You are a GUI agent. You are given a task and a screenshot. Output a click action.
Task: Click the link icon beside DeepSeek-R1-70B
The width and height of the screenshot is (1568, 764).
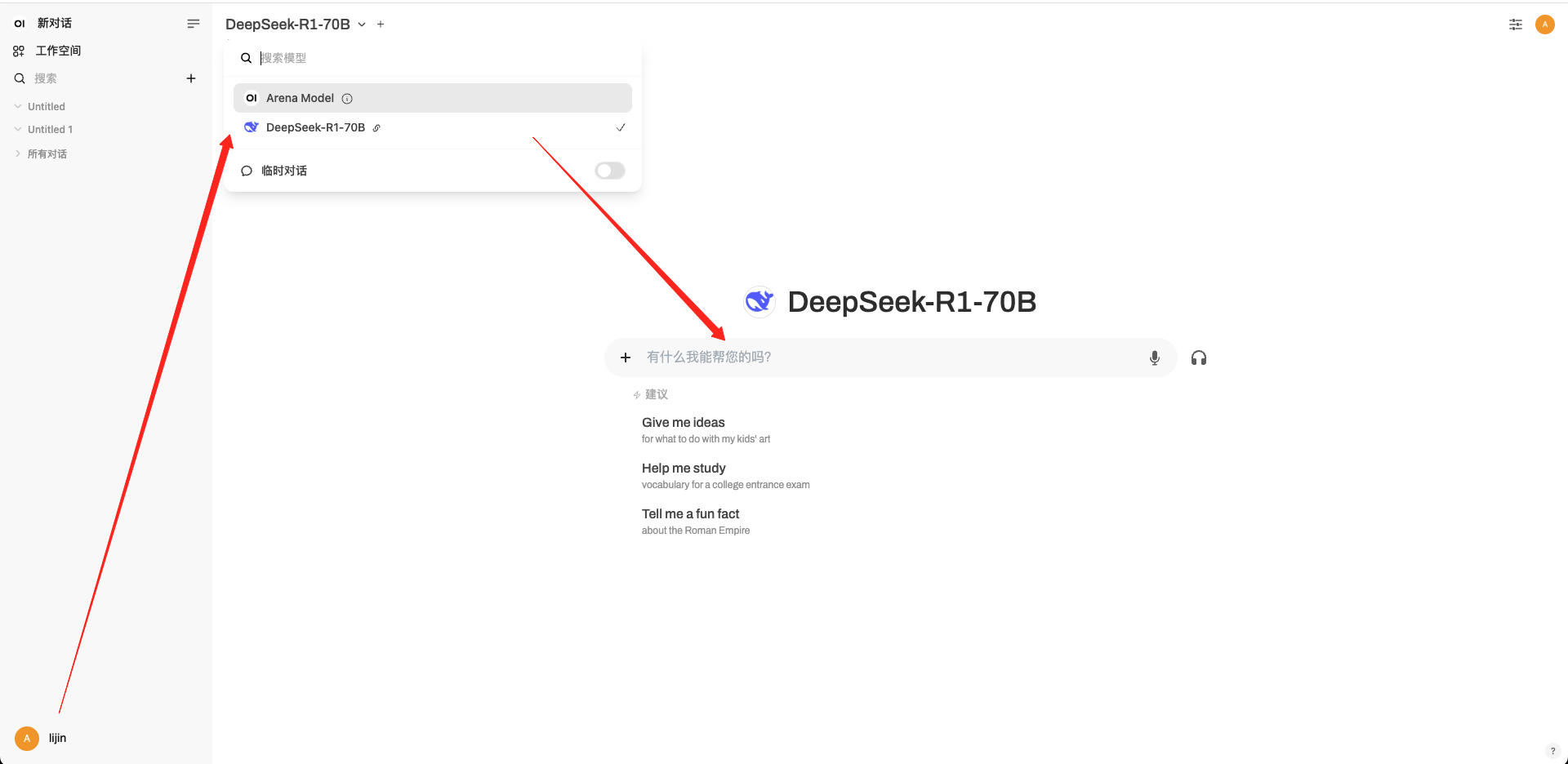tap(376, 128)
